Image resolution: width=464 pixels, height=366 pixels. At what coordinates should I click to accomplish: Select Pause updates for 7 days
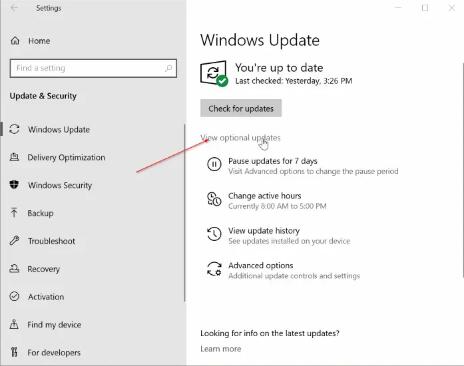(273, 161)
